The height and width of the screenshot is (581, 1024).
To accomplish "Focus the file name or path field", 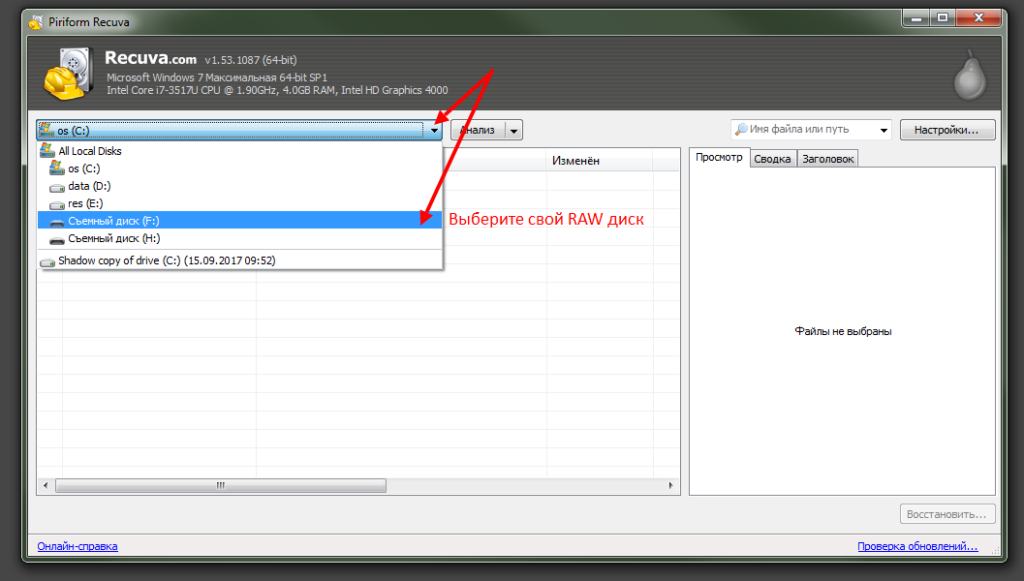I will coord(810,130).
